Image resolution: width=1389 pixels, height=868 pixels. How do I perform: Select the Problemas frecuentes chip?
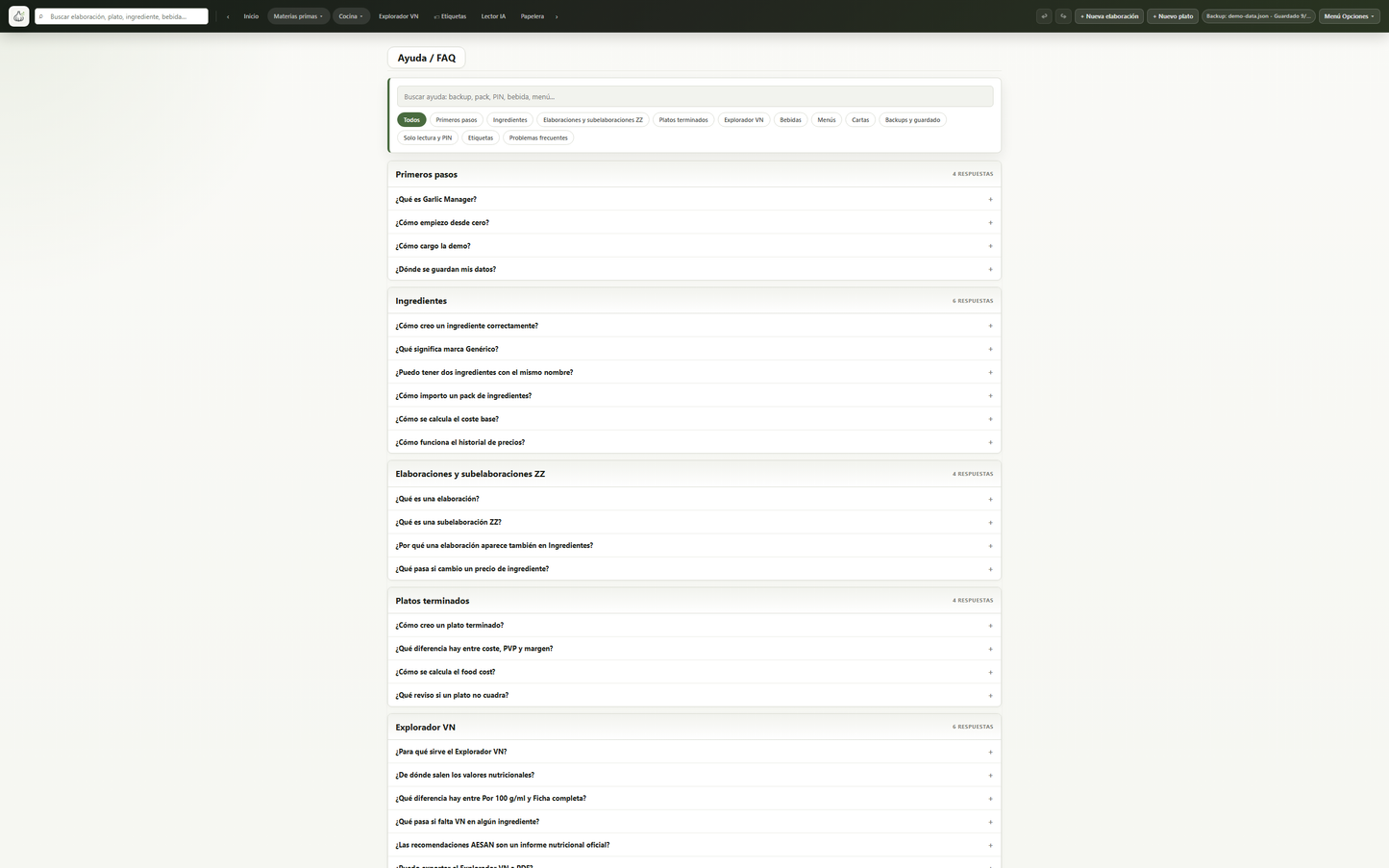(538, 137)
